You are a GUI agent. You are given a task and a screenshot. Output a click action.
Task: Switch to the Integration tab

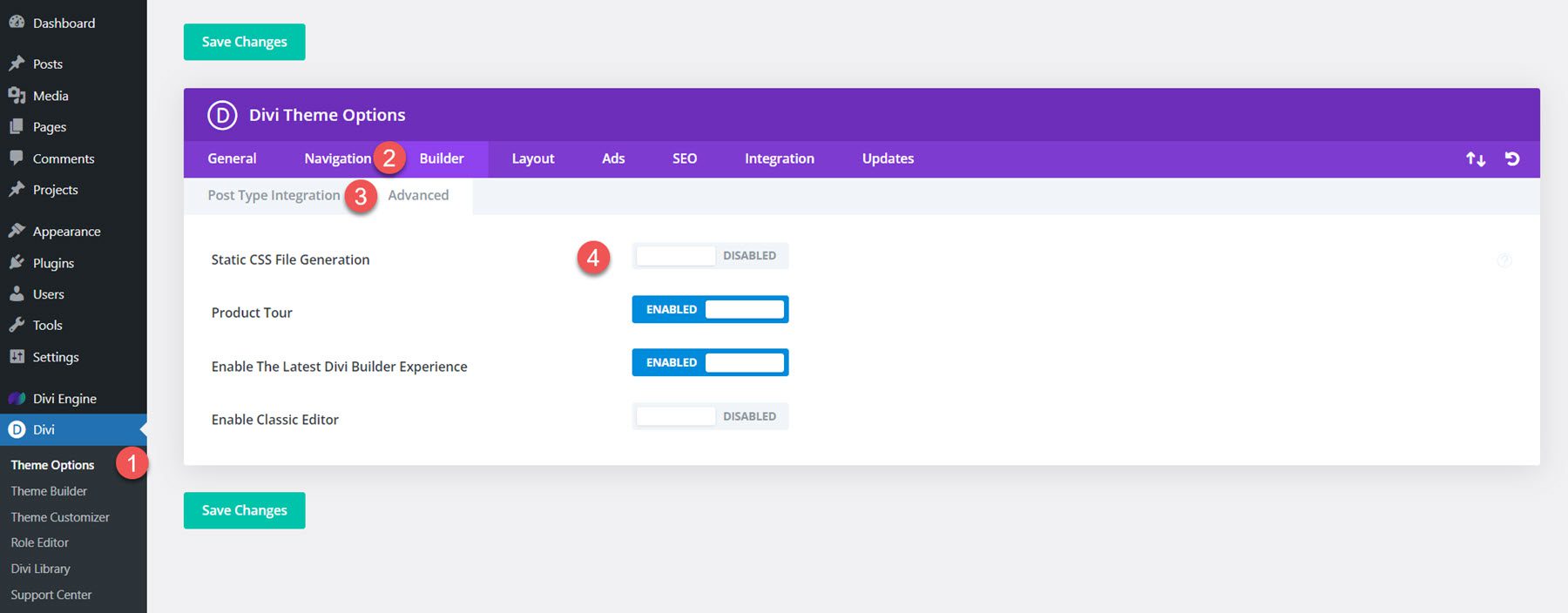click(780, 158)
